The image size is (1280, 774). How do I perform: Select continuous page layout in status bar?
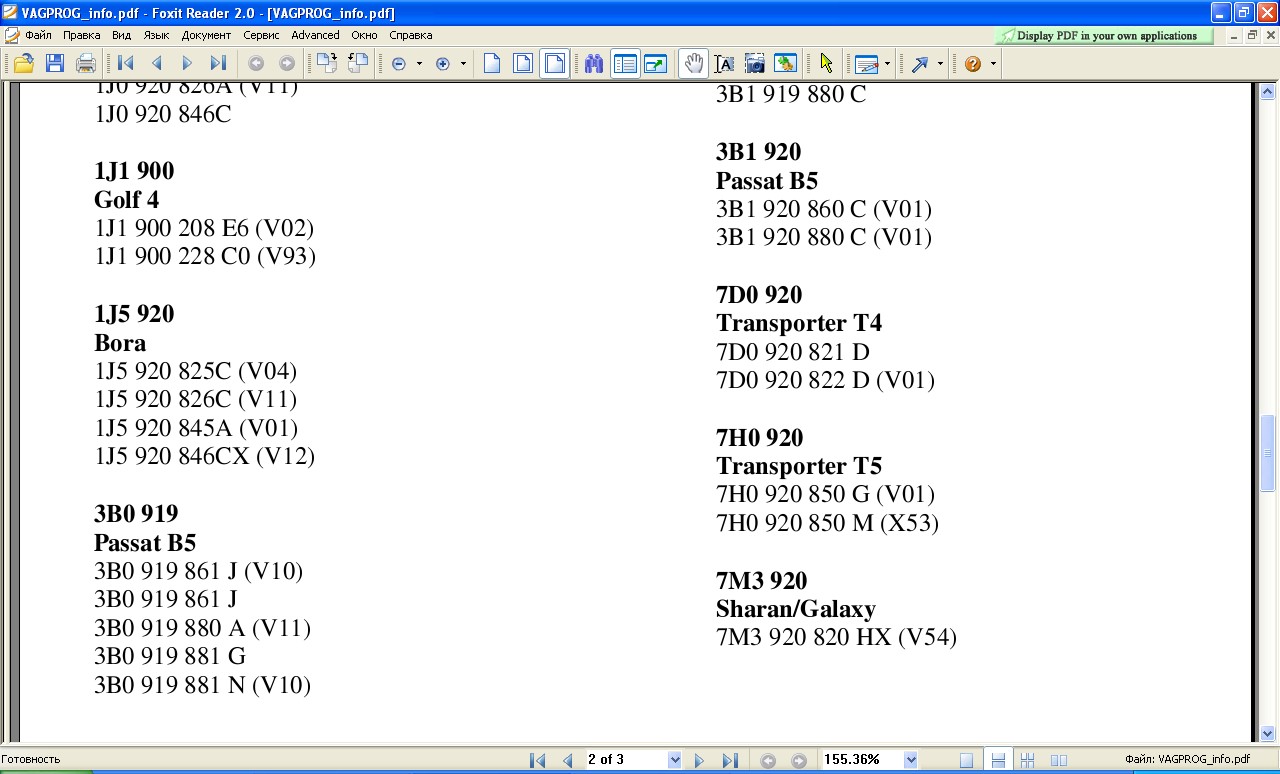coord(997,760)
